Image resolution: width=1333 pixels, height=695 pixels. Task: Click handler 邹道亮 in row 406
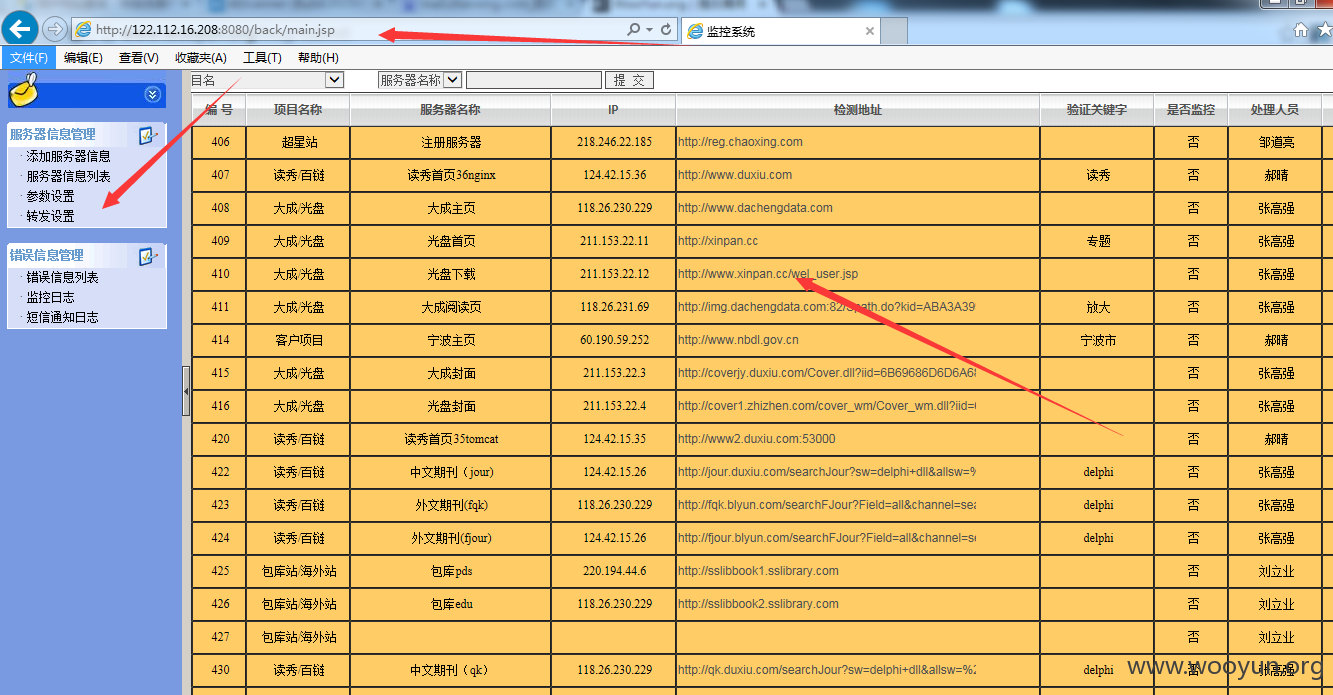(x=1276, y=142)
